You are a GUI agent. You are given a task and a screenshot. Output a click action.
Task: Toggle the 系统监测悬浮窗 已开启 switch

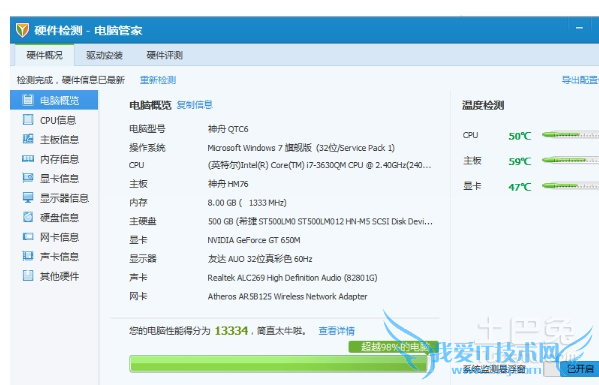click(x=571, y=369)
